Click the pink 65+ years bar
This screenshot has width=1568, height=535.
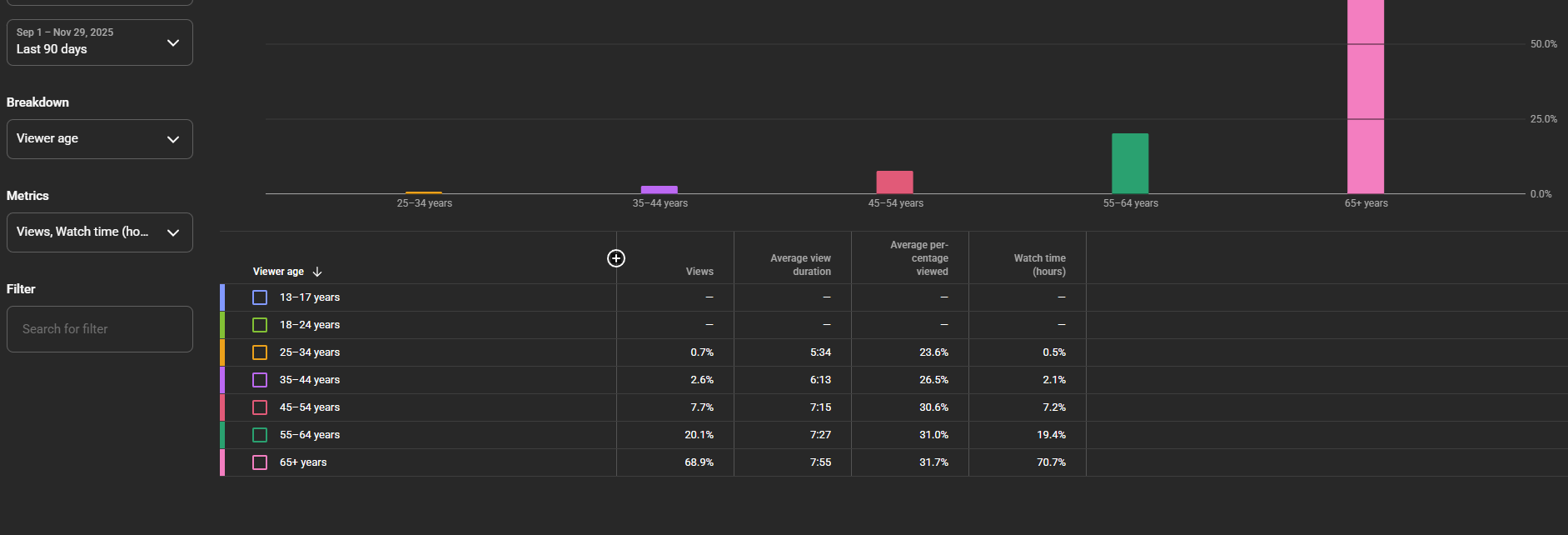click(1366, 100)
